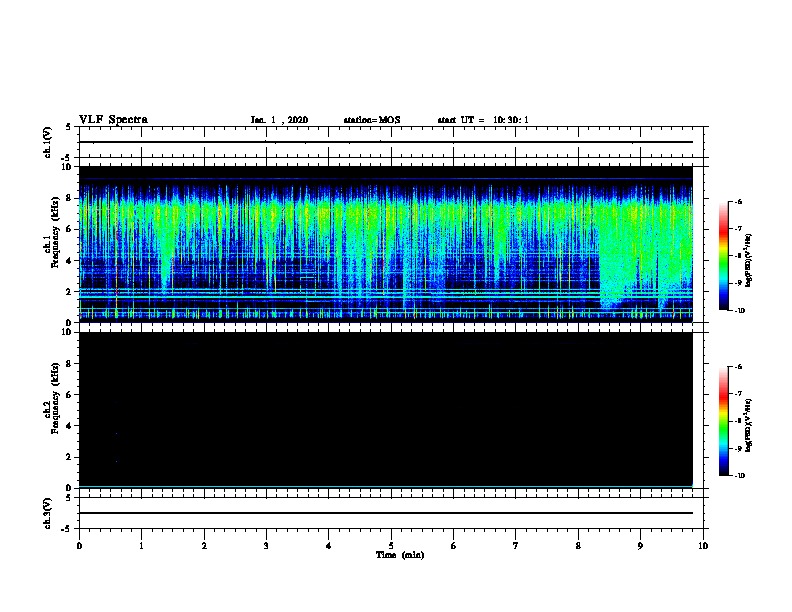792x612 pixels.
Task: Click the black ch.2 spectrogram panel
Action: pyautogui.click(x=385, y=410)
